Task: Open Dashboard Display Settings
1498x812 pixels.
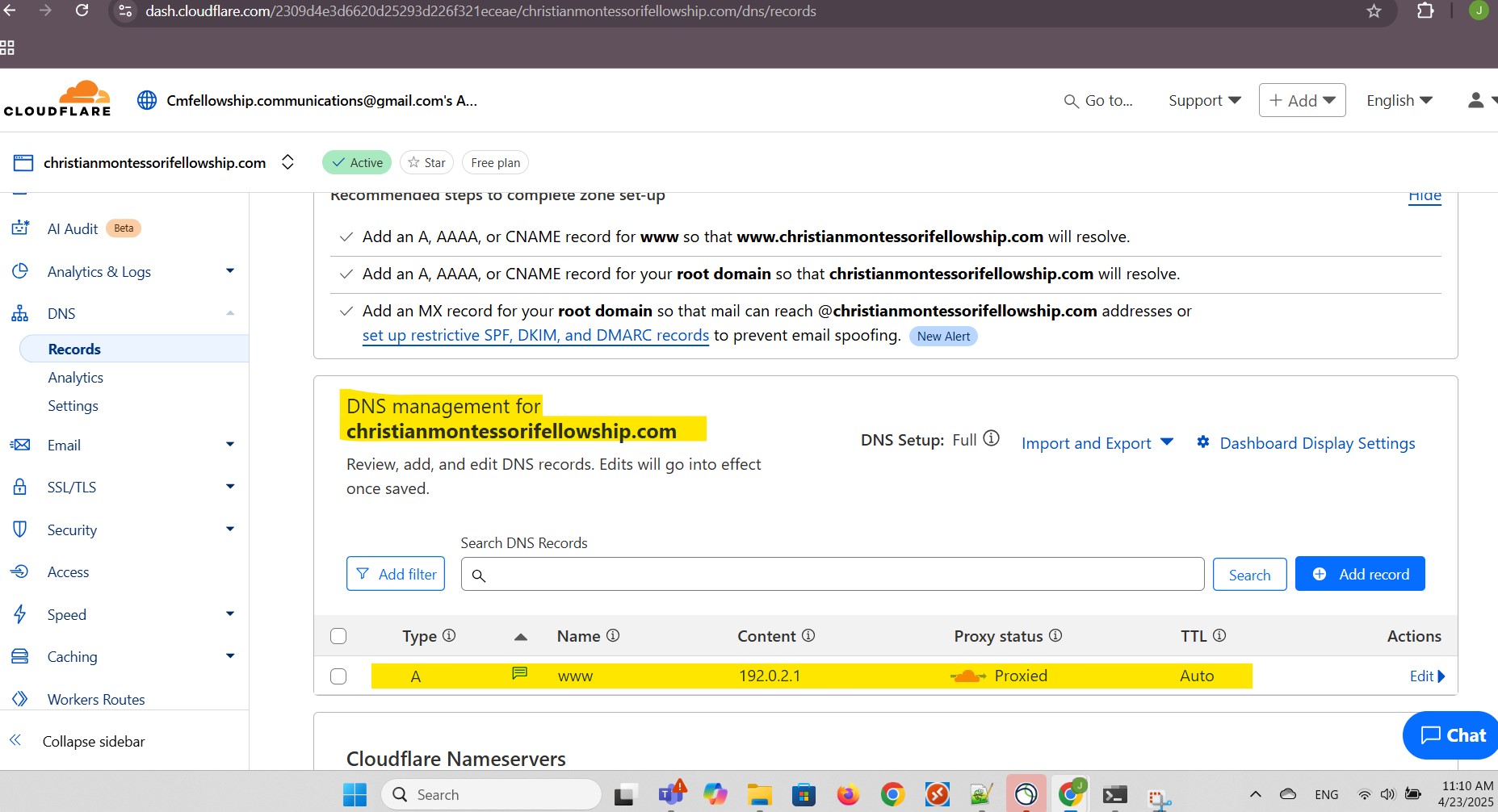Action: pyautogui.click(x=1317, y=442)
